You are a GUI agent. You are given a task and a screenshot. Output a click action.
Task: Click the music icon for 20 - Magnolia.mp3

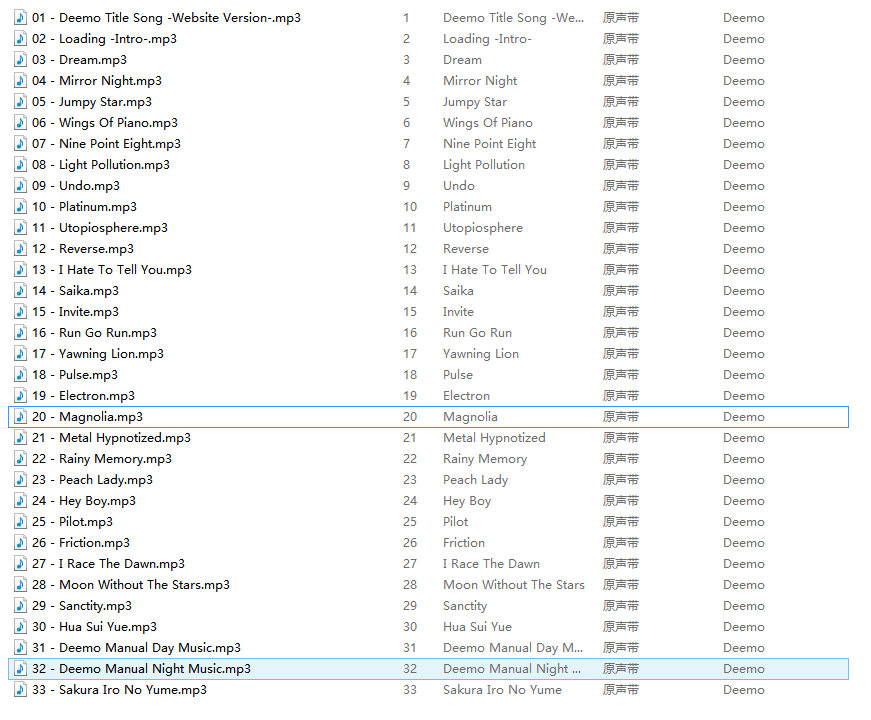(20, 417)
